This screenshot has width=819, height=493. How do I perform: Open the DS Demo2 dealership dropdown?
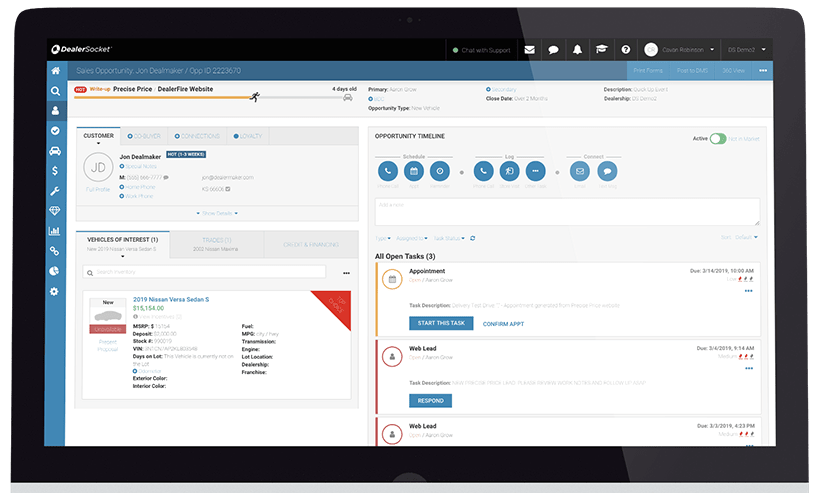tap(746, 50)
